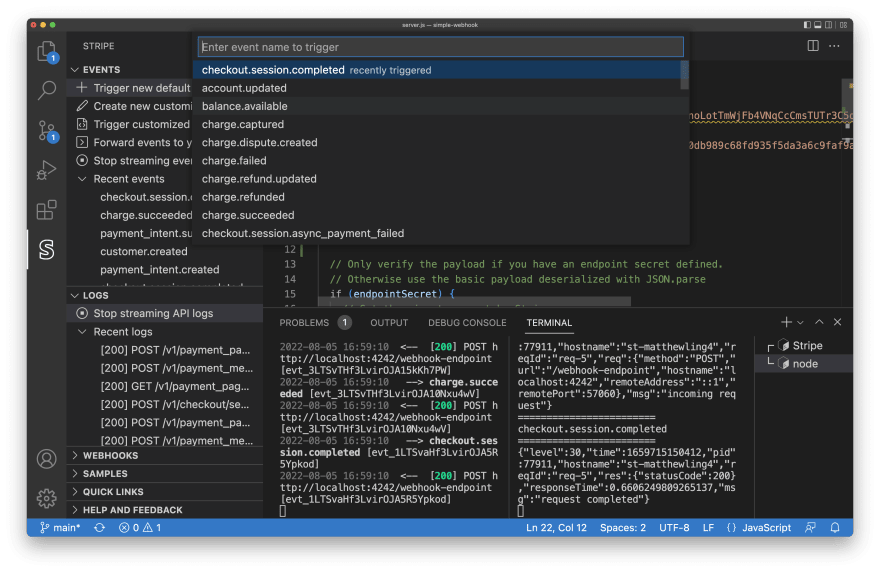
Task: Switch to the DEBUG CONSOLE tab
Action: tap(467, 323)
